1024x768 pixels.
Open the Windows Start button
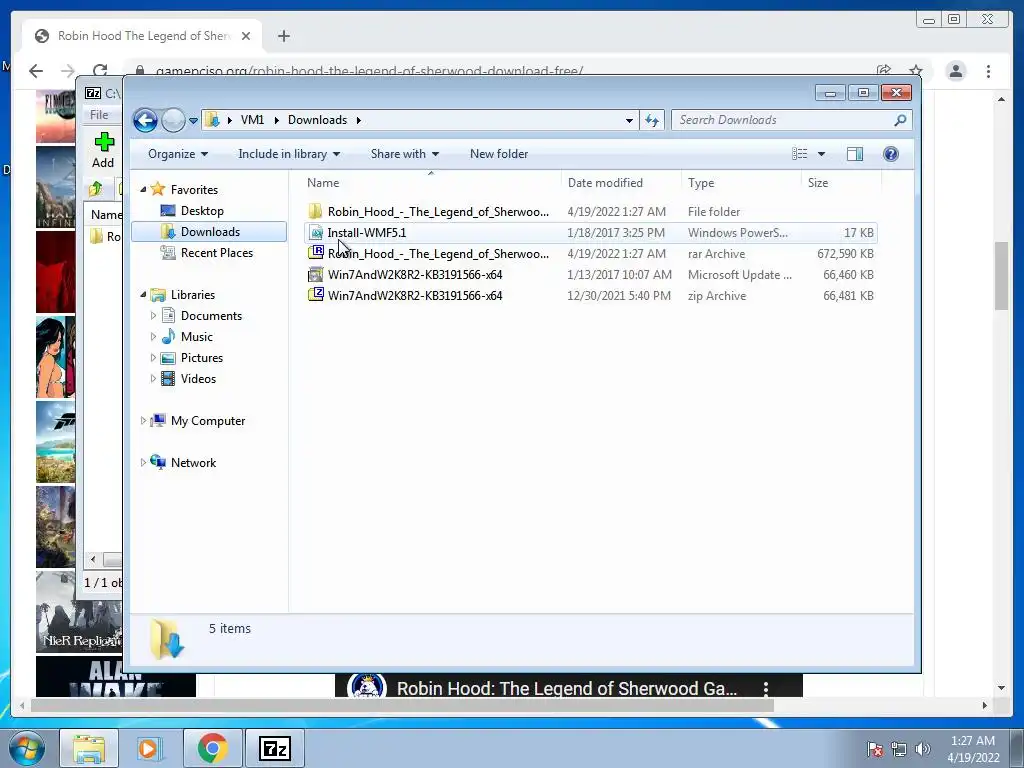pos(27,748)
